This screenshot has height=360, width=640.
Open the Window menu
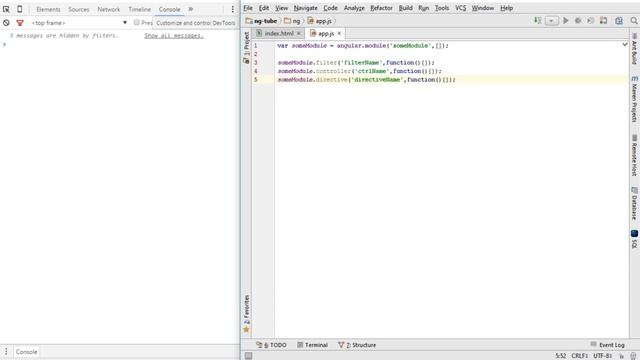coord(483,8)
